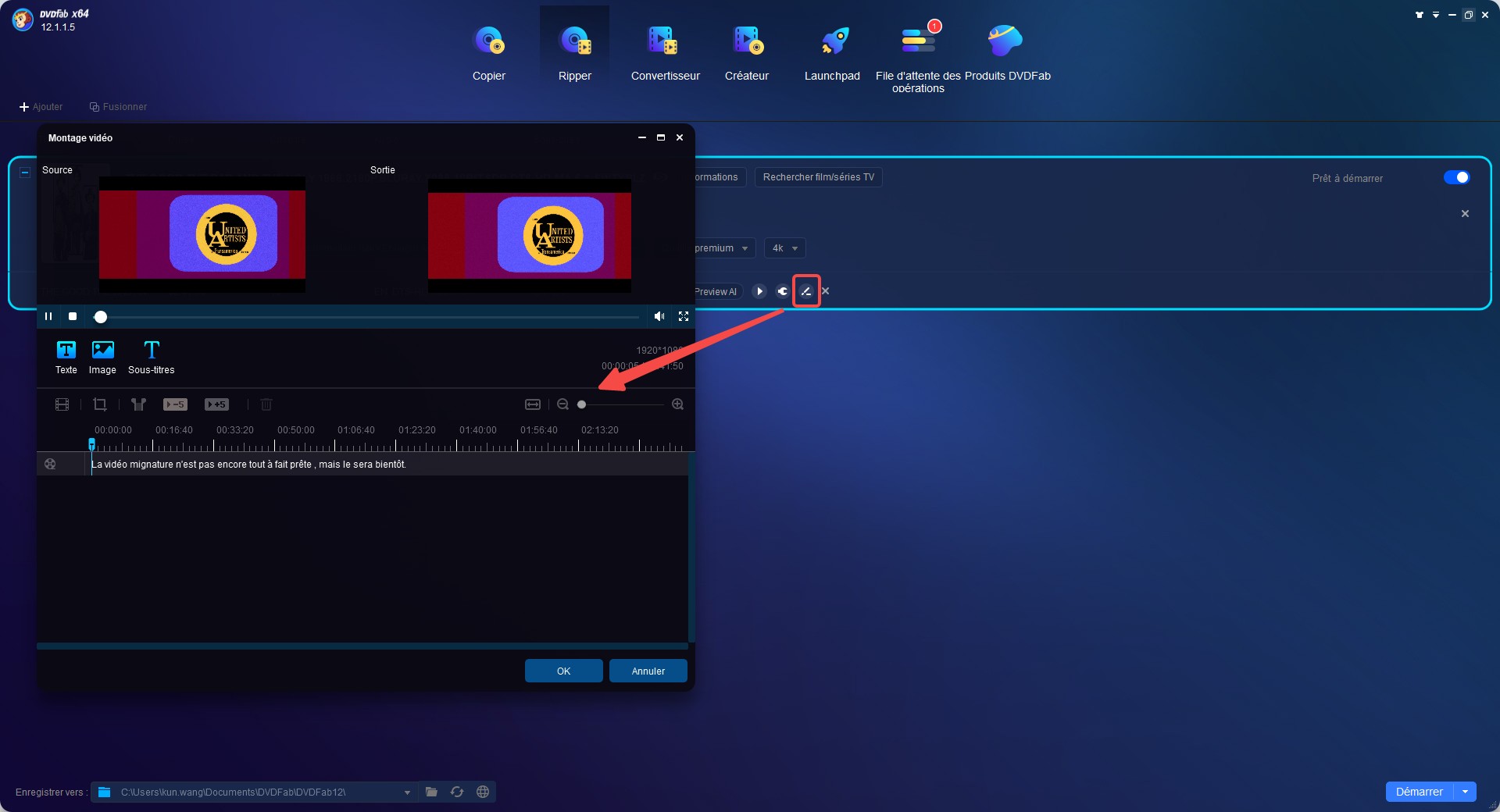
Task: Step back with the -5 button
Action: pos(175,404)
